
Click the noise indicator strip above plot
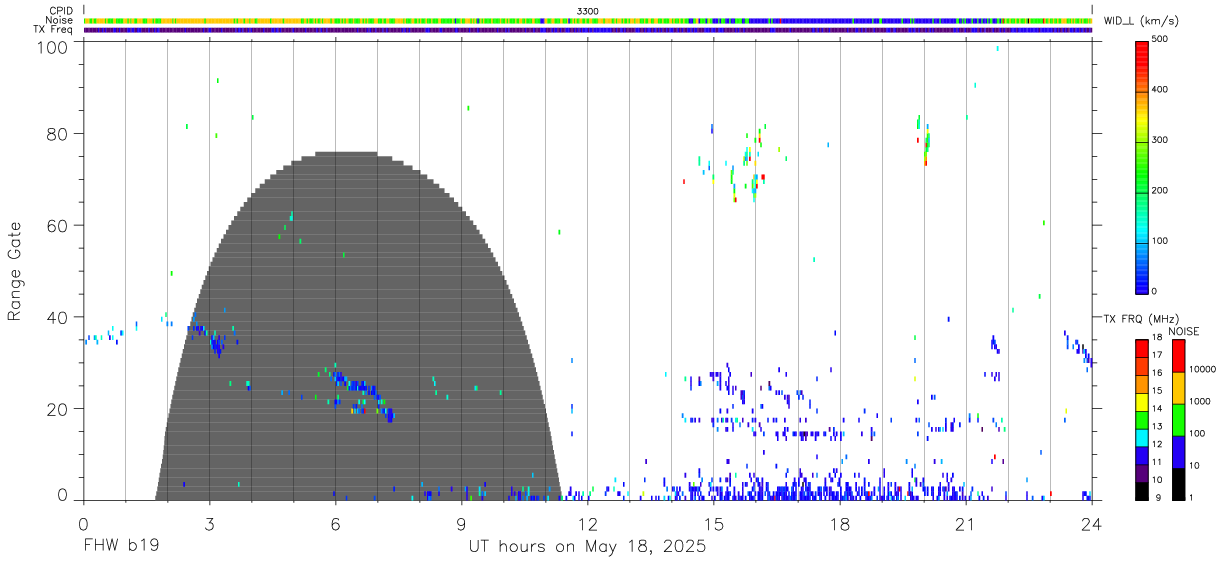[x=587, y=20]
